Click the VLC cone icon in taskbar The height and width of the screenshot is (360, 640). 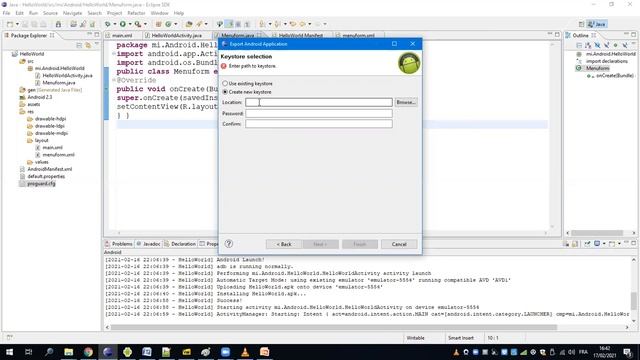point(245,352)
